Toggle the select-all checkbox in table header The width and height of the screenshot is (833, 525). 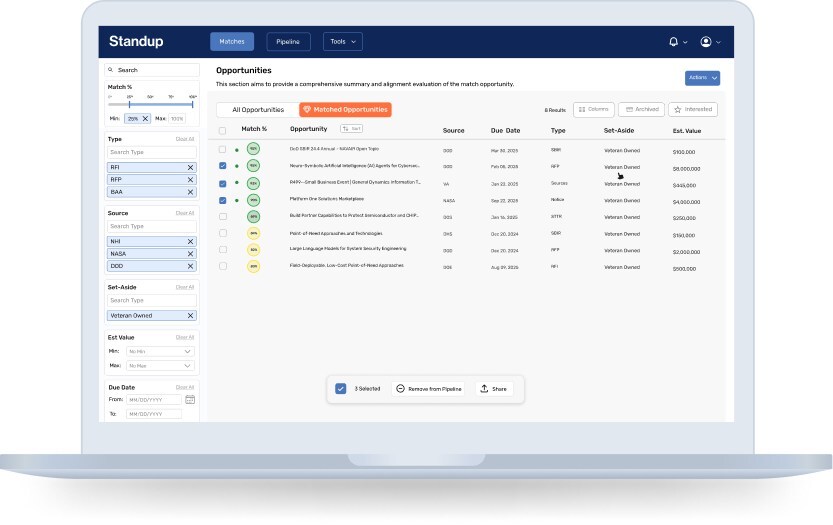click(x=223, y=131)
